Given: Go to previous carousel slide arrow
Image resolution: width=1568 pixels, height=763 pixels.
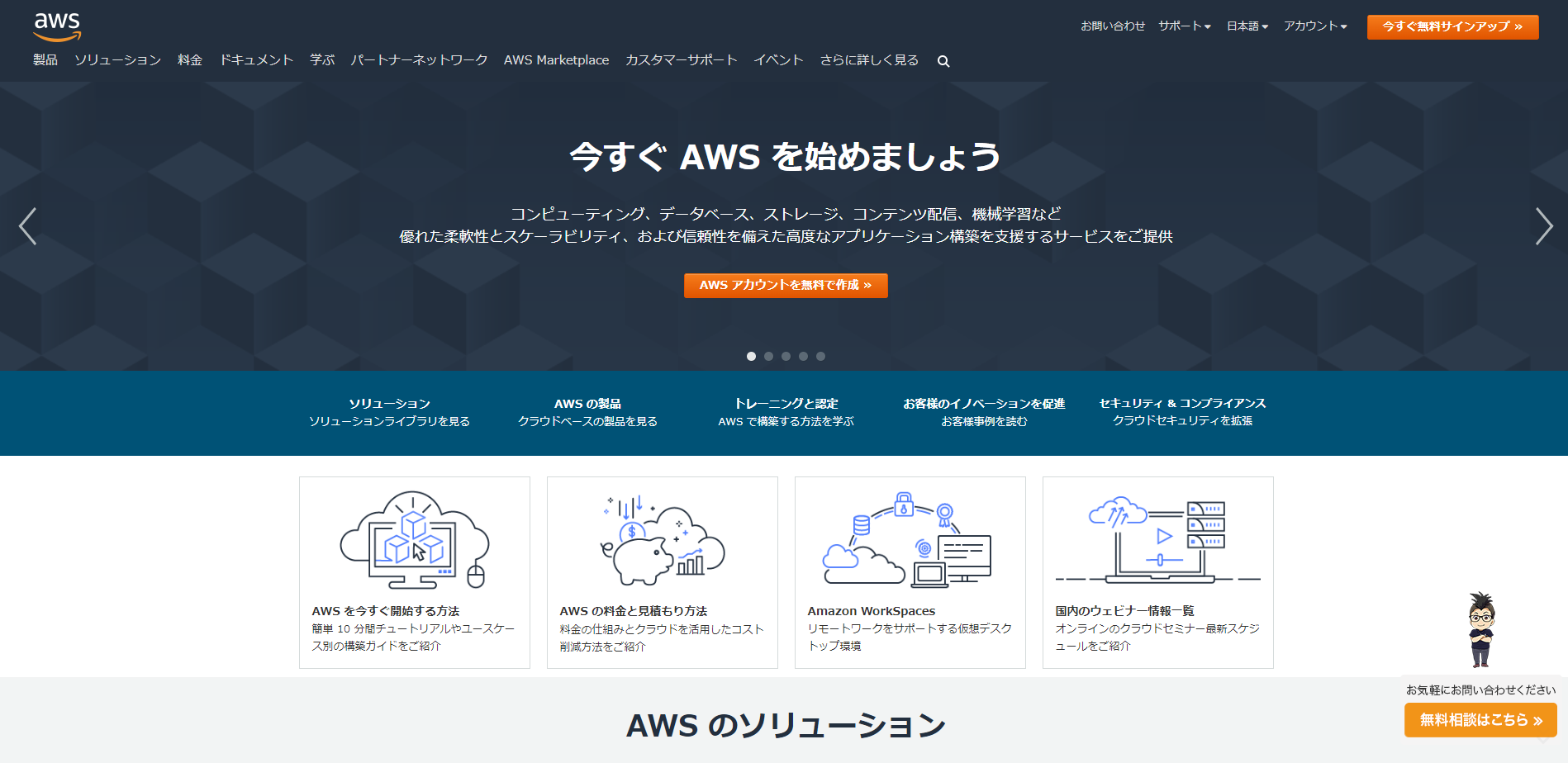Looking at the screenshot, I should point(27,226).
